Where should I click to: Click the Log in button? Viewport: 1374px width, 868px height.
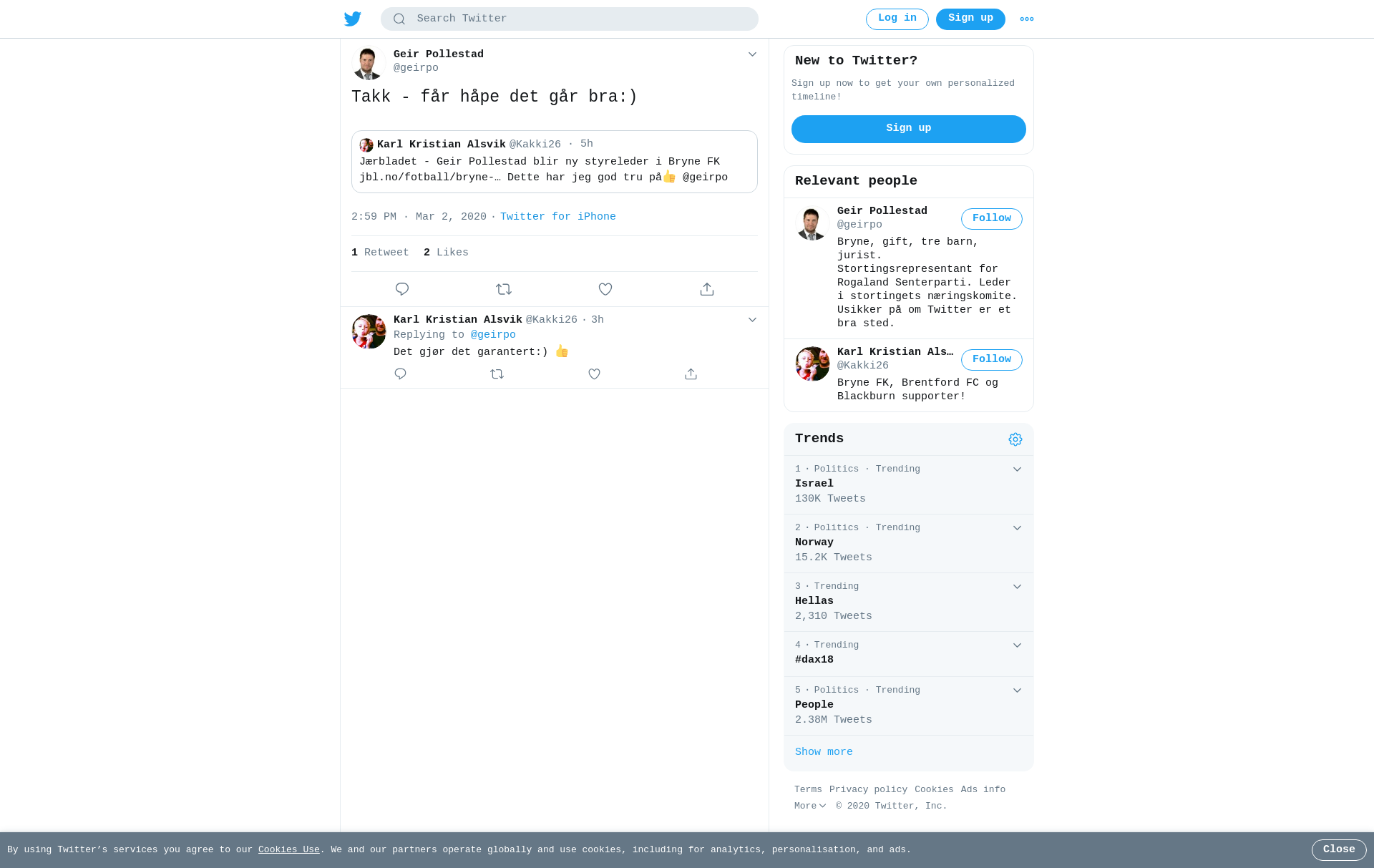pyautogui.click(x=897, y=19)
